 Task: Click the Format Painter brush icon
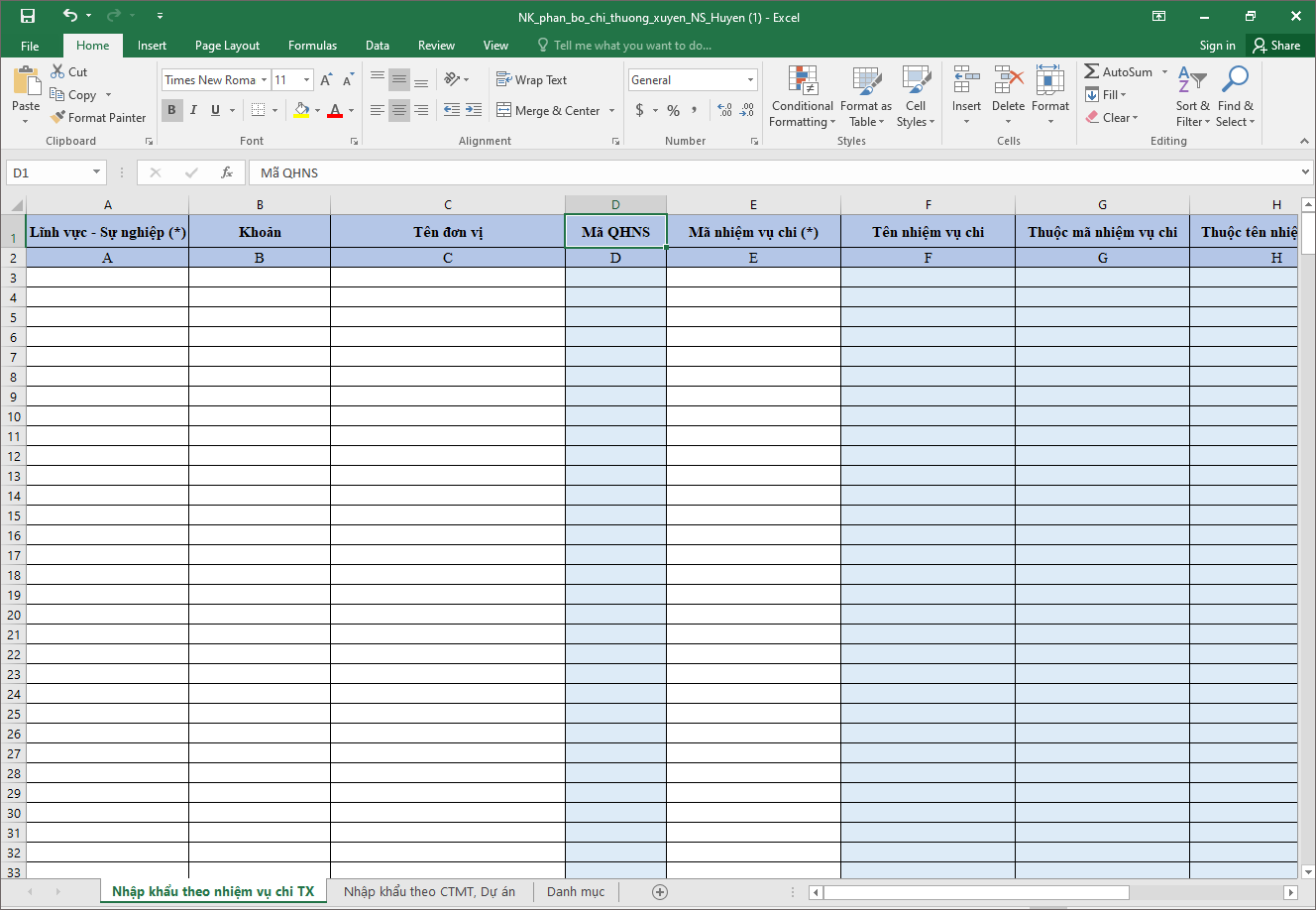[x=58, y=118]
